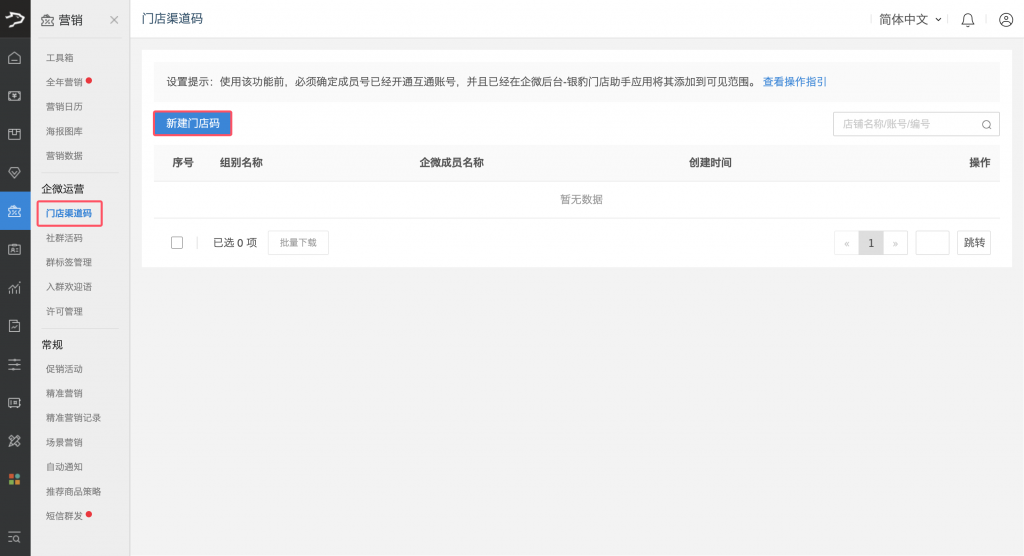Viewport: 1024px width, 556px height.
Task: Open the notification bell icon
Action: (967, 19)
